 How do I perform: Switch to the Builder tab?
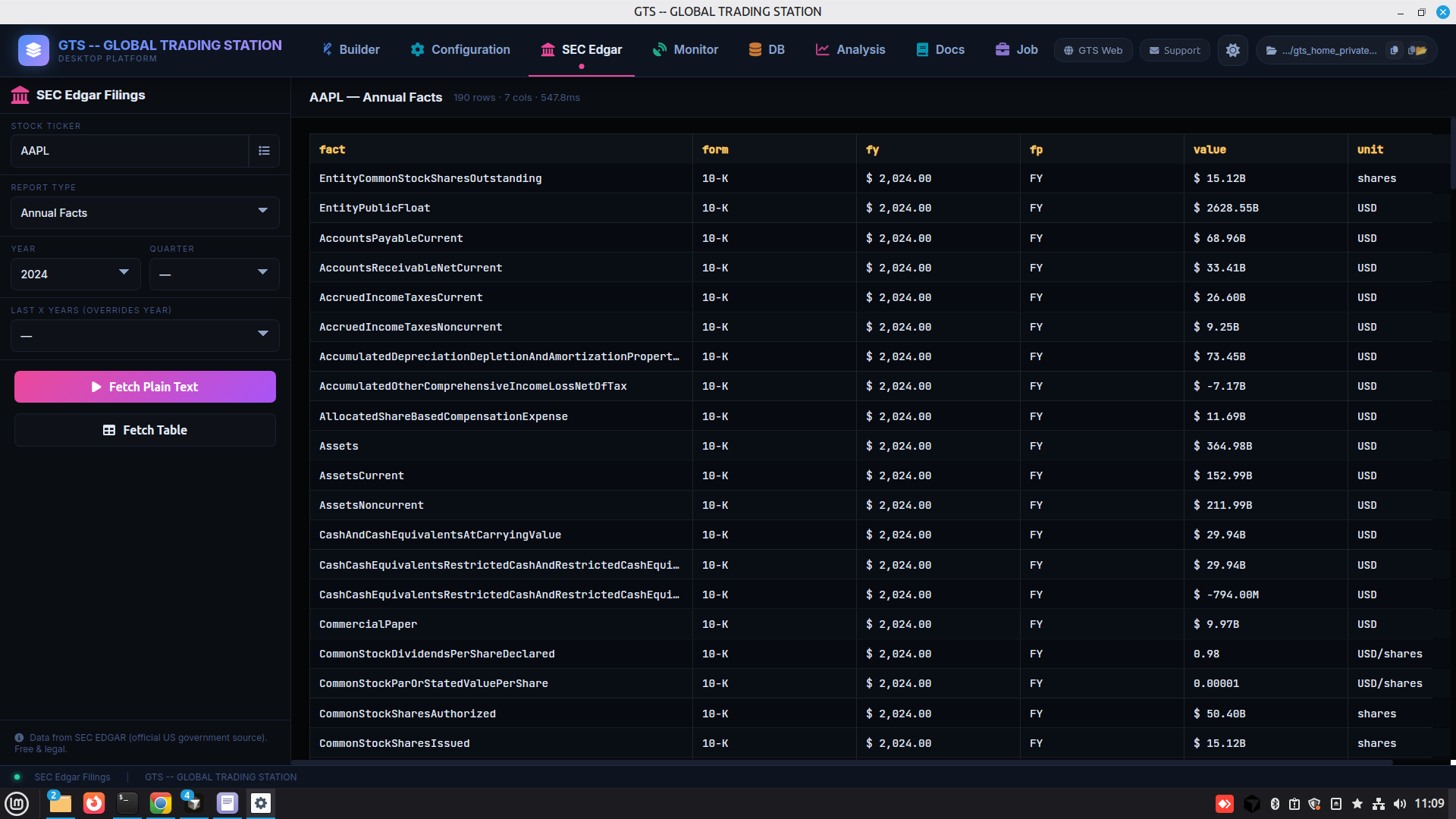click(350, 50)
